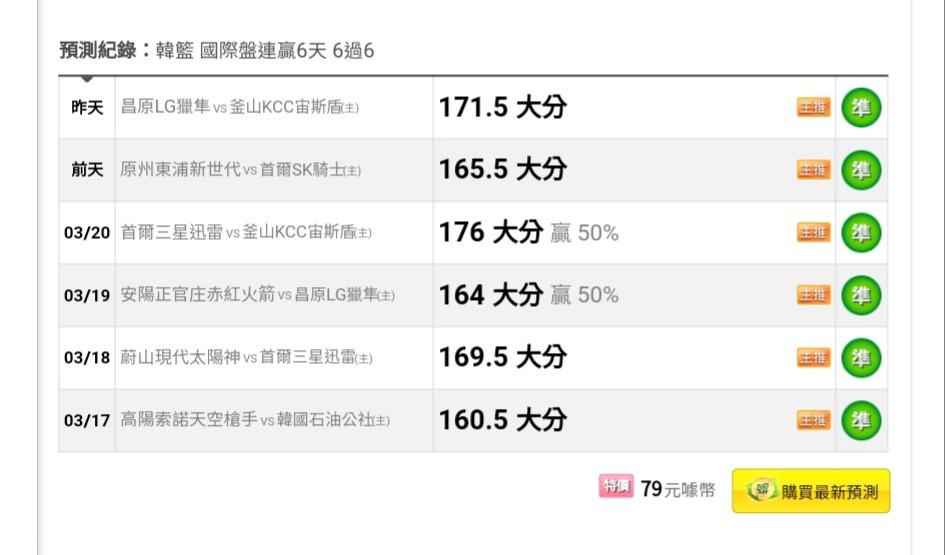This screenshot has height=555, width=945.
Task: Click green 準 icon for 03/17 game
Action: tap(860, 420)
